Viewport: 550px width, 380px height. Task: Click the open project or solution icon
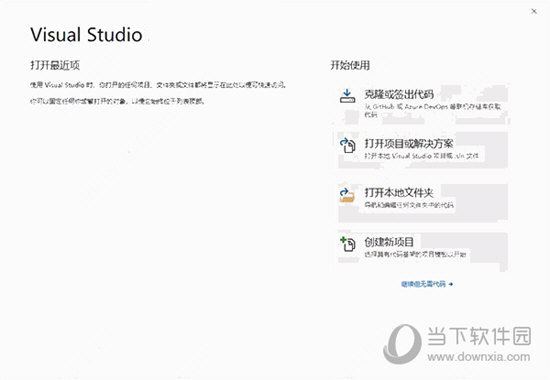pos(348,146)
